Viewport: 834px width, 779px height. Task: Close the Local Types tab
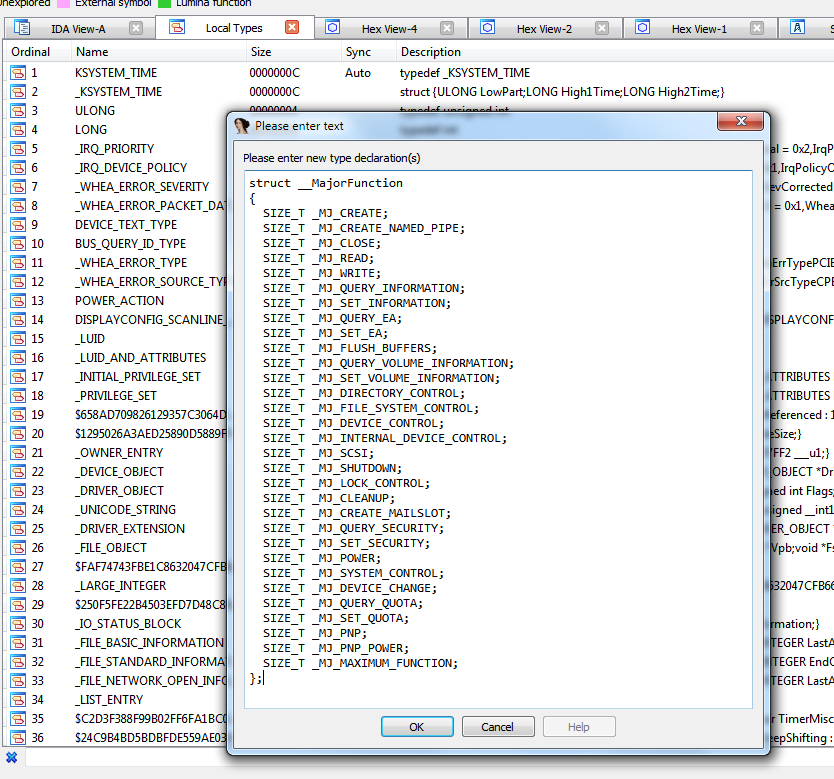[292, 28]
